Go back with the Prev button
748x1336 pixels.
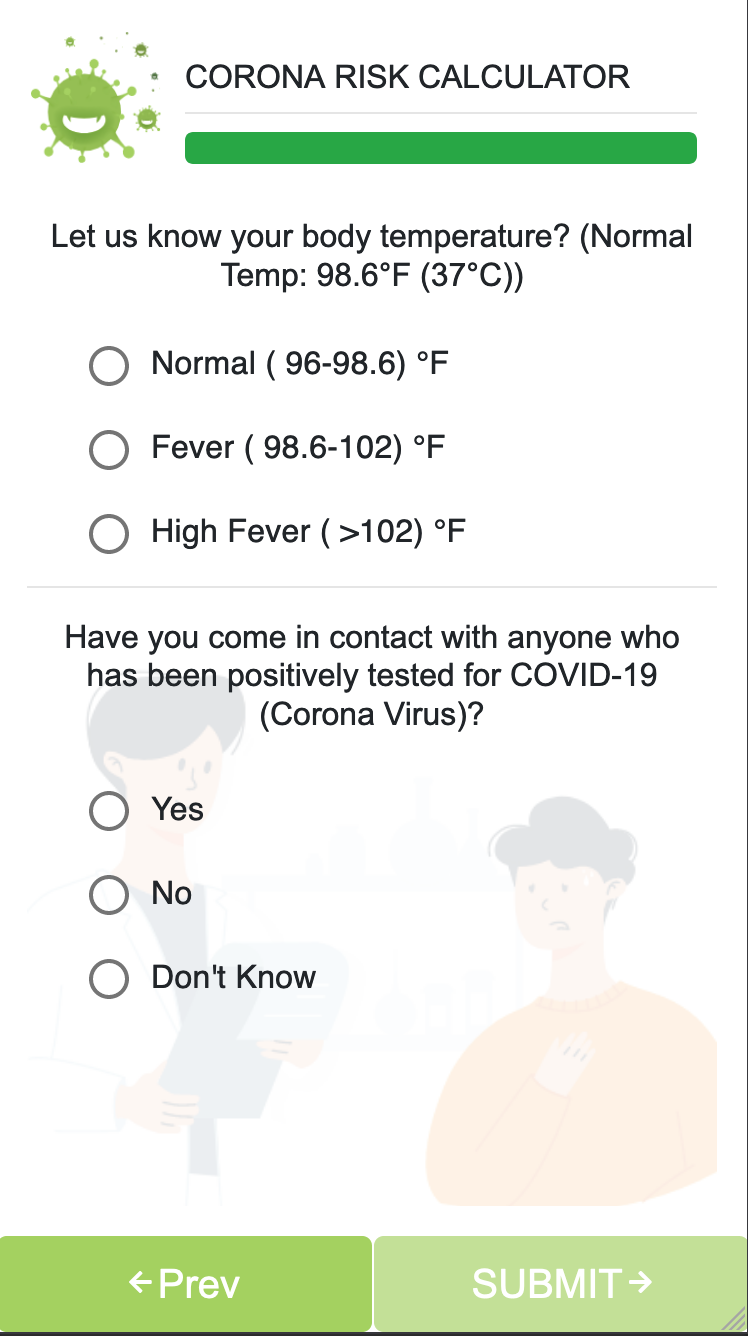point(186,1283)
